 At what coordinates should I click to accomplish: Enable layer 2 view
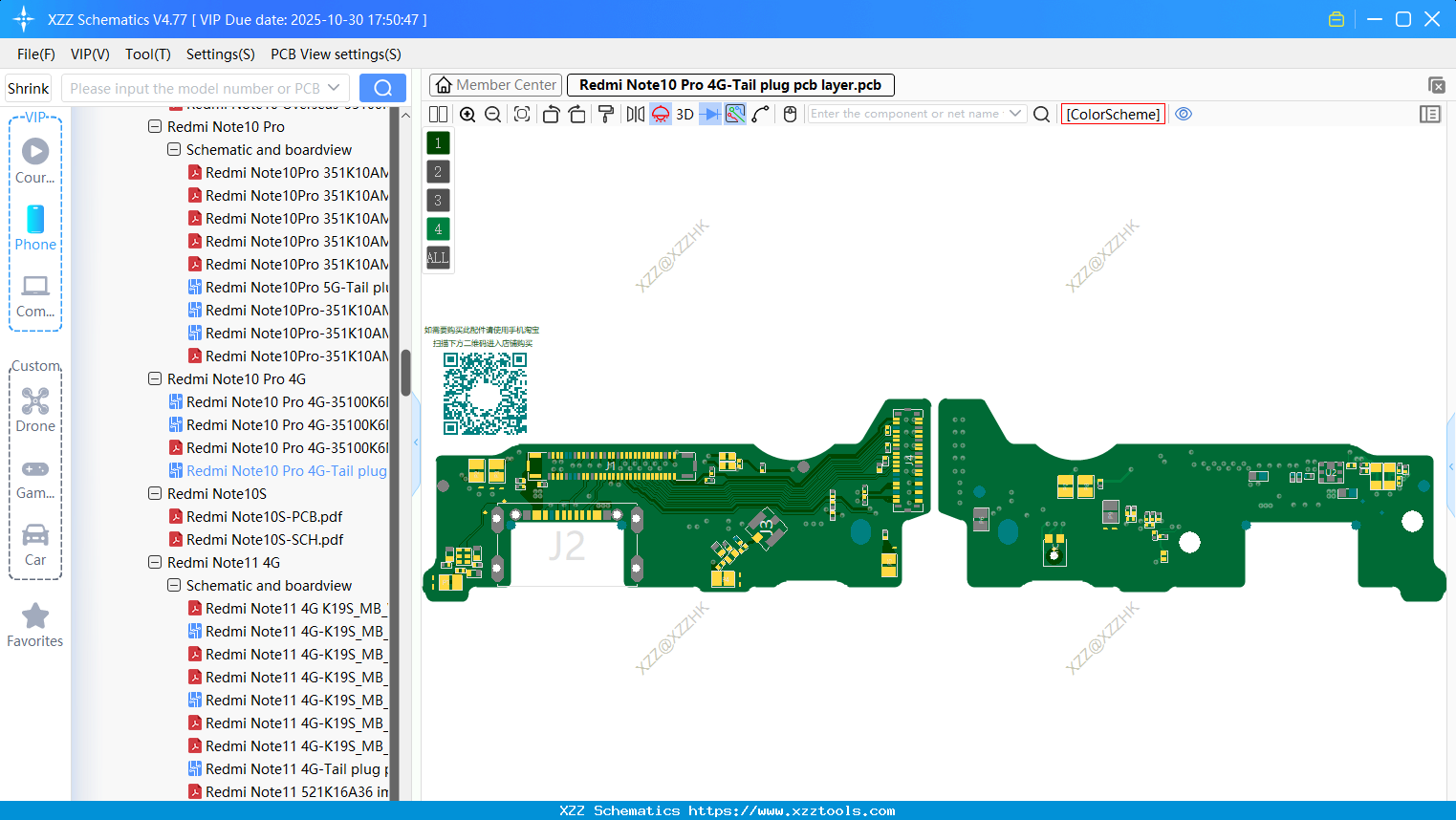[437, 171]
